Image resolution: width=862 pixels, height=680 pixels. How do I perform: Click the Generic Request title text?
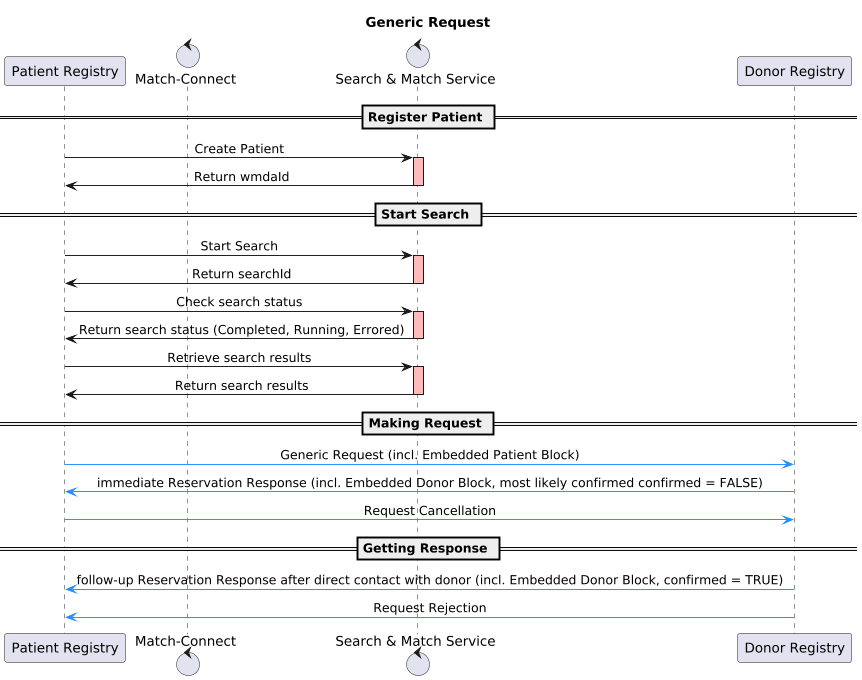(427, 22)
